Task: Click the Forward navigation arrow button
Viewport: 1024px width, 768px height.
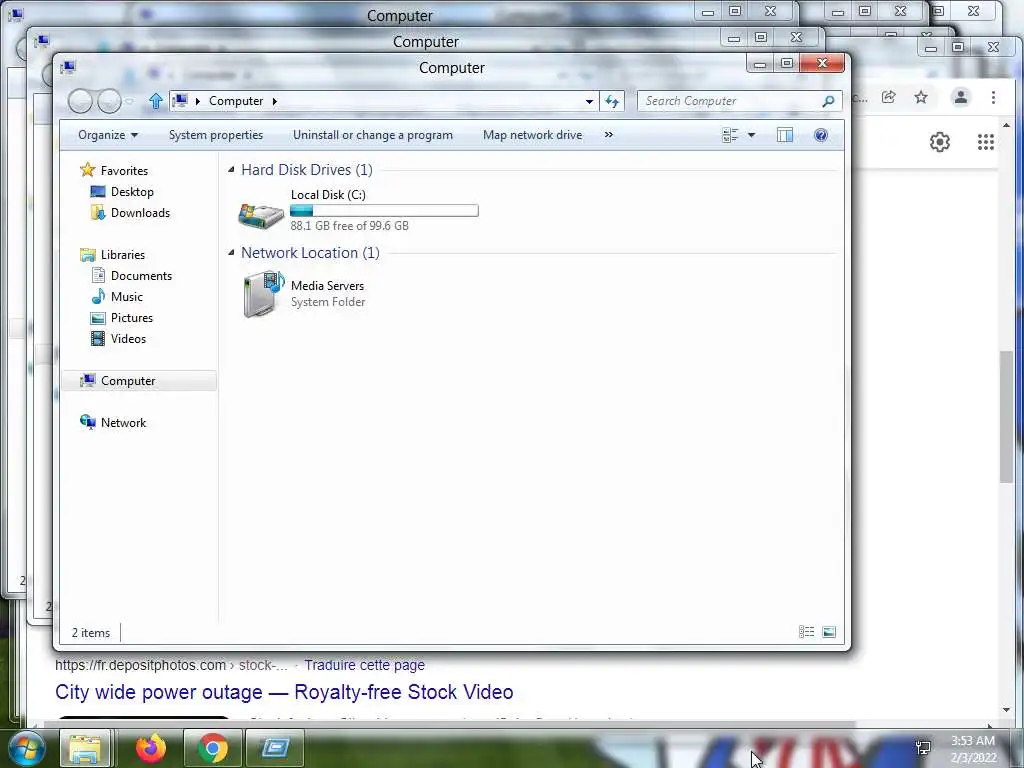Action: point(108,101)
